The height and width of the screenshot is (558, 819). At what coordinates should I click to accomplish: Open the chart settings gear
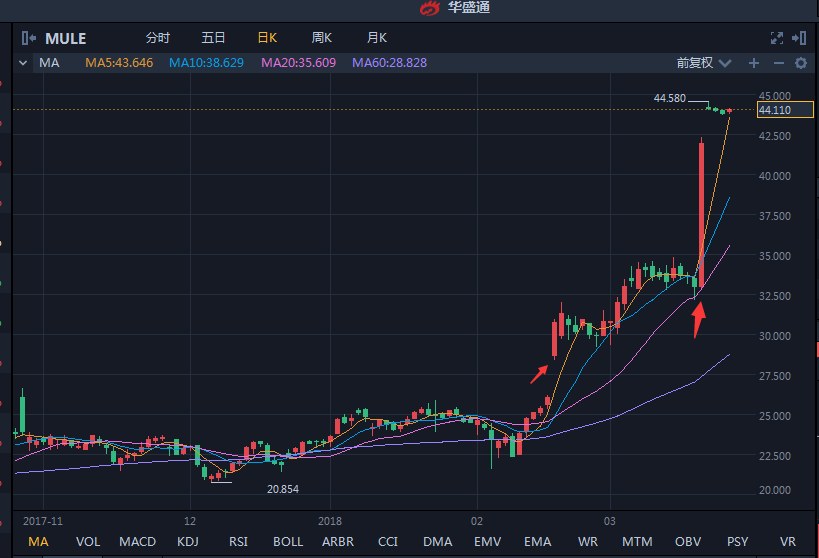click(800, 63)
